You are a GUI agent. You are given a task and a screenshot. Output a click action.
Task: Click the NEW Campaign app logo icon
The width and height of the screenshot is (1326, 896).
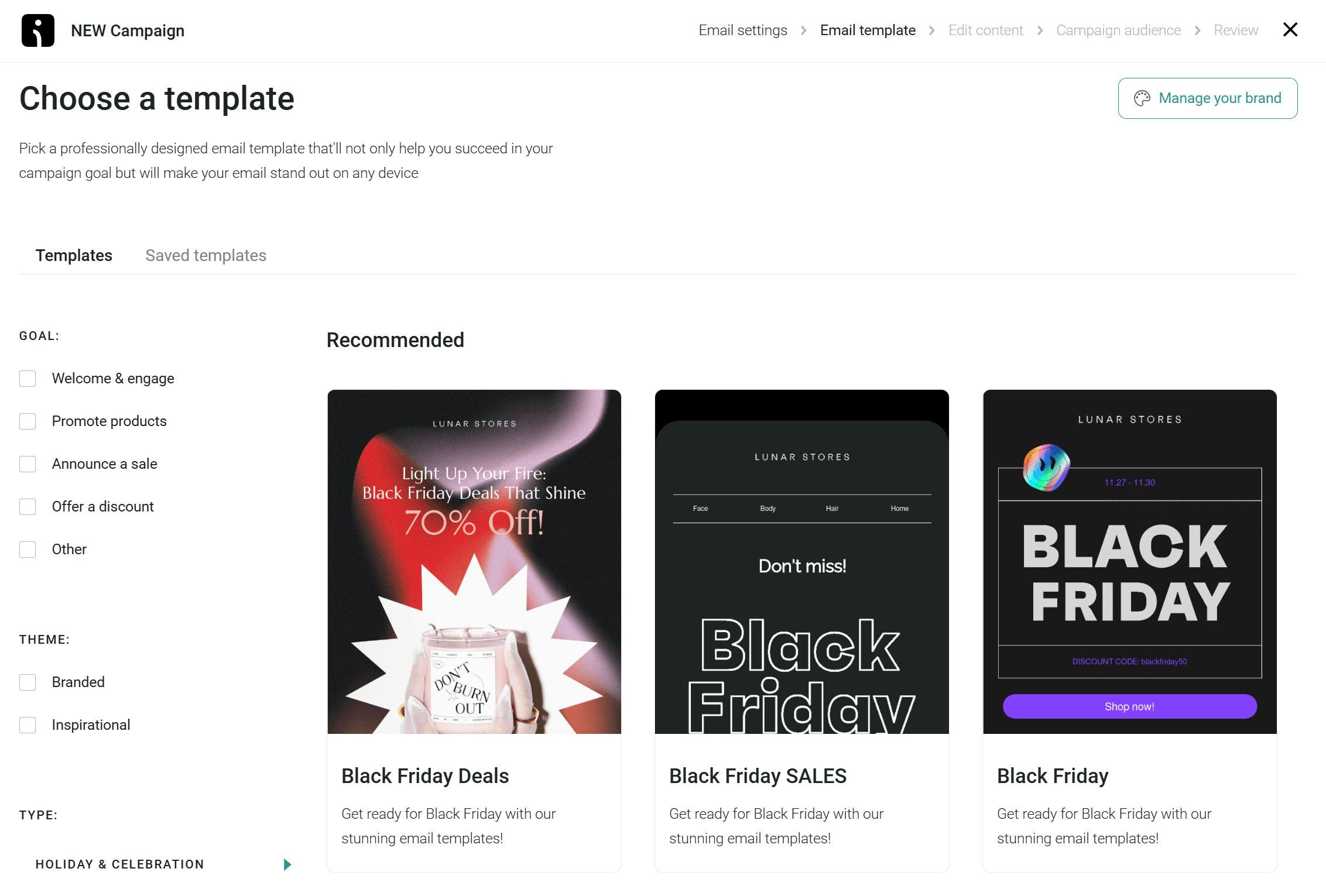click(x=37, y=30)
